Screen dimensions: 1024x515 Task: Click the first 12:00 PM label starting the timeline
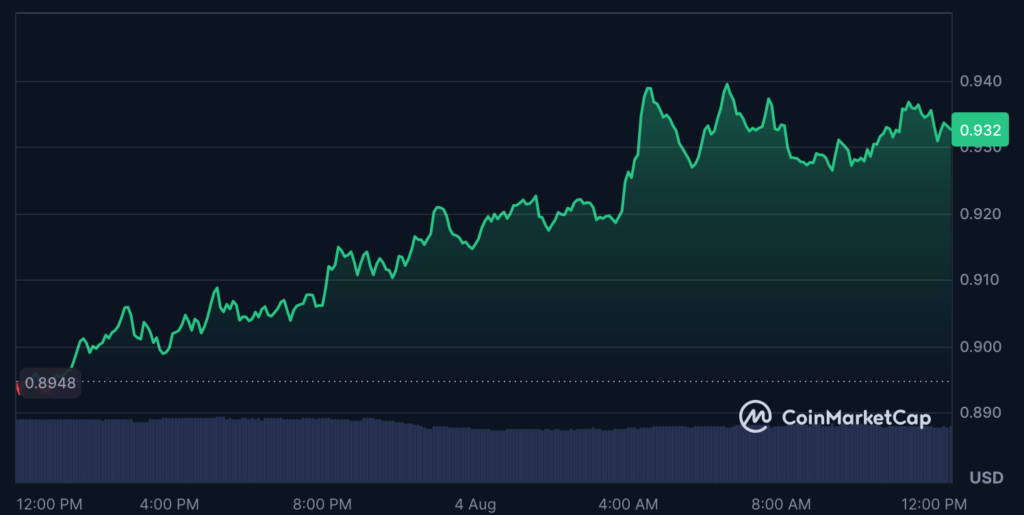(48, 502)
